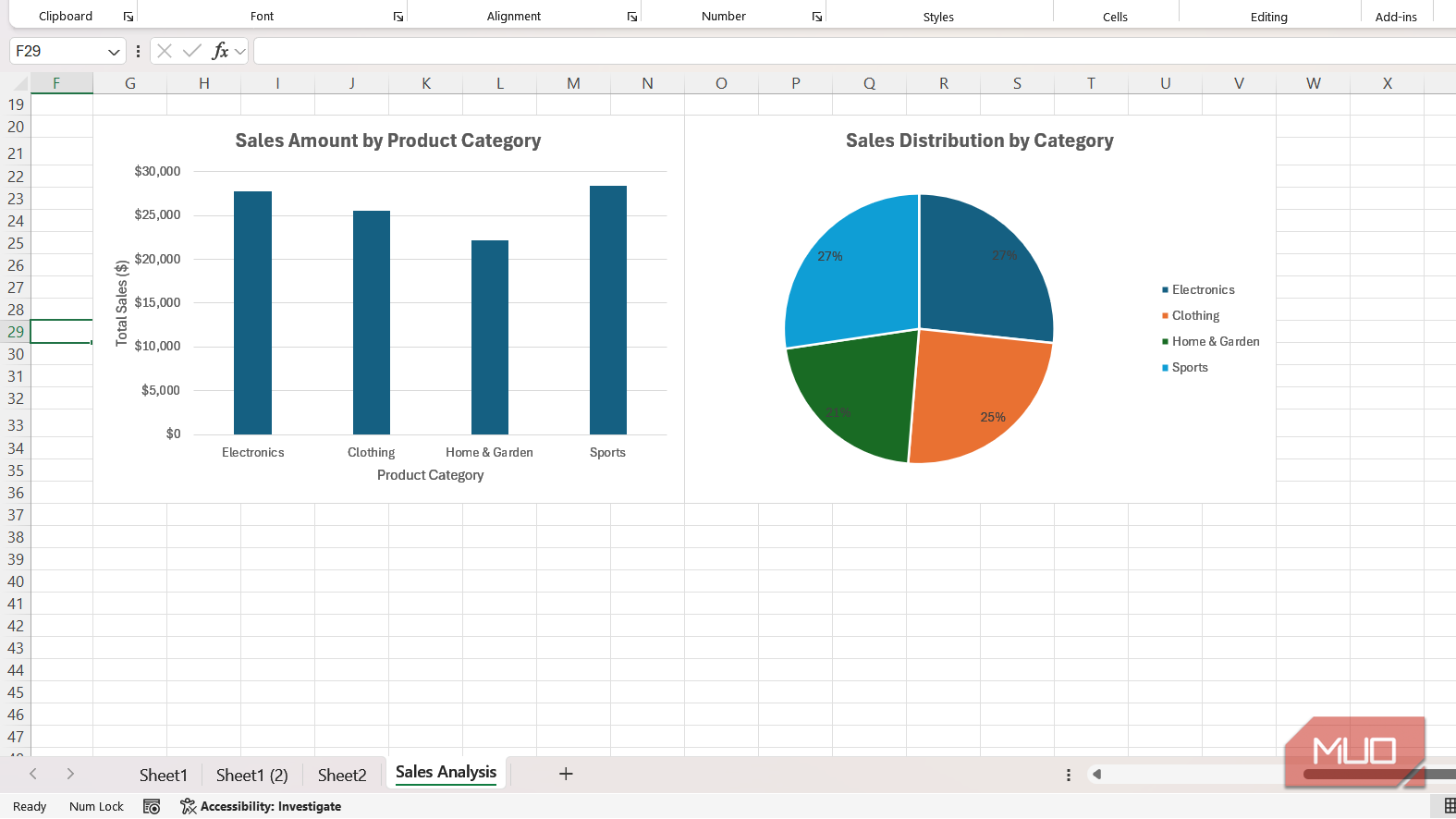Screen dimensions: 1456x819
Task: Click the Cancel entry X icon
Action: pyautogui.click(x=165, y=51)
